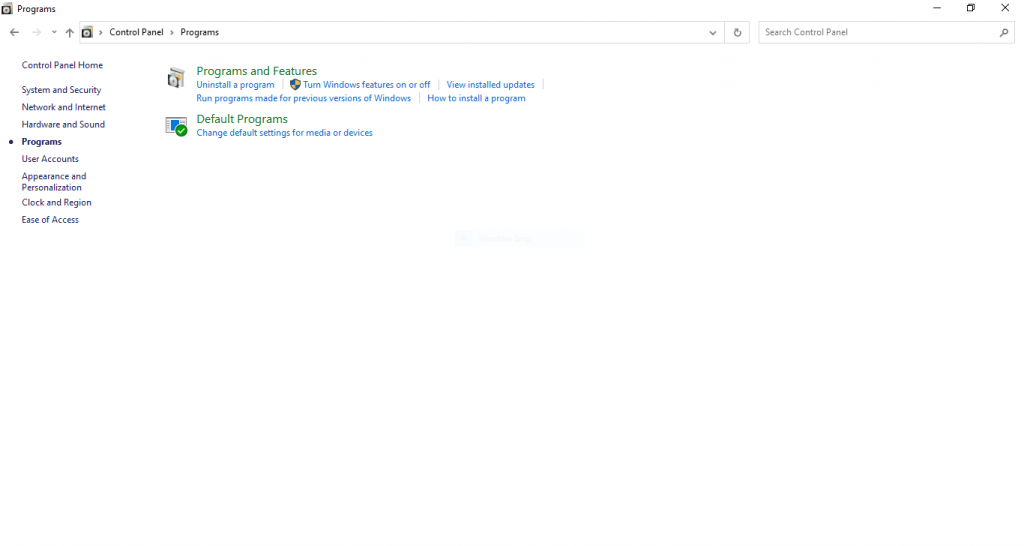Click the Programs and Features icon
Viewport: 1024px width, 546px height.
[176, 78]
